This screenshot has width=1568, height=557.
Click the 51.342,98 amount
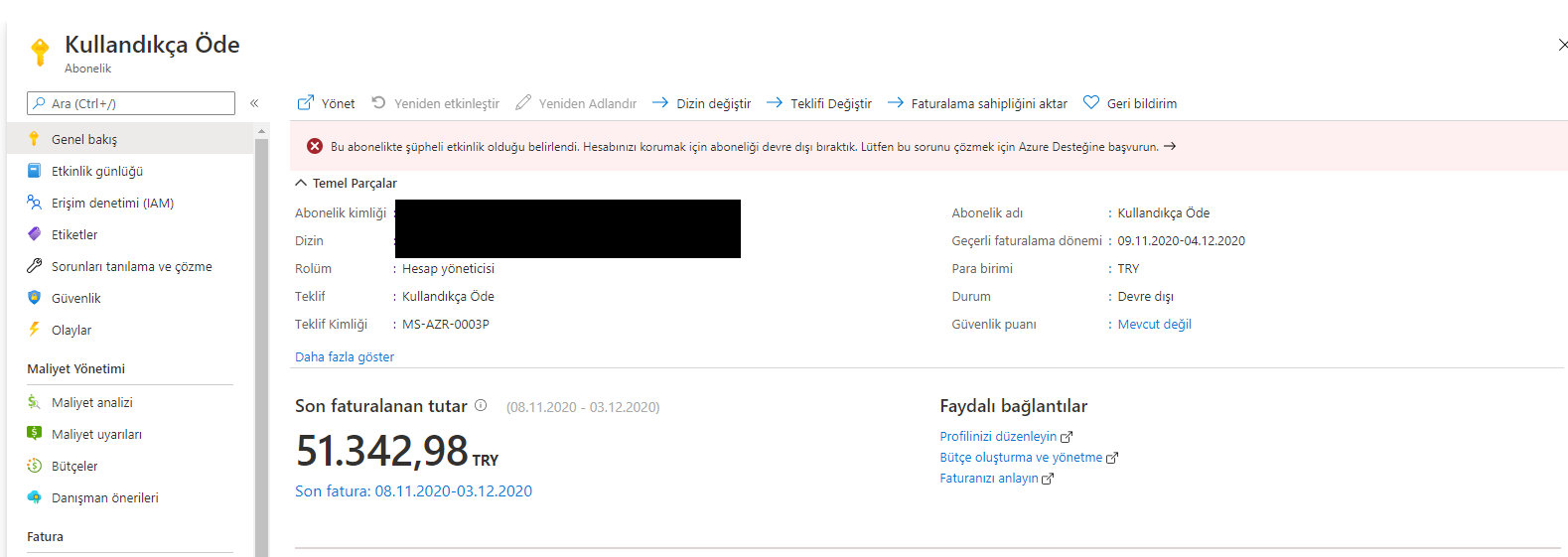[382, 451]
